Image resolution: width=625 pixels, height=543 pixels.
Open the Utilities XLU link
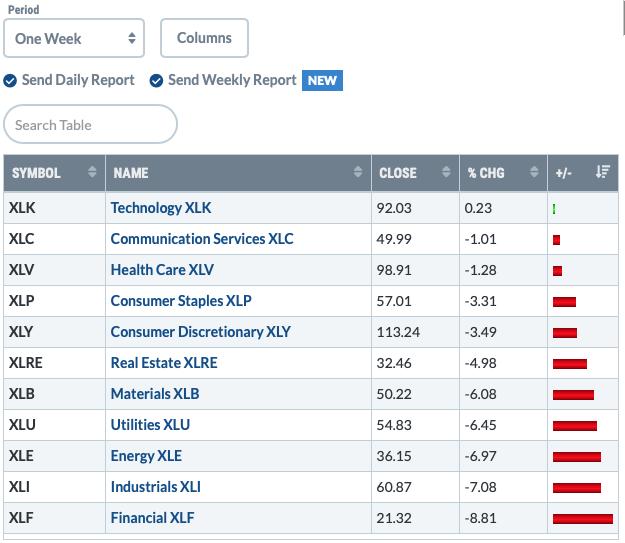point(150,425)
